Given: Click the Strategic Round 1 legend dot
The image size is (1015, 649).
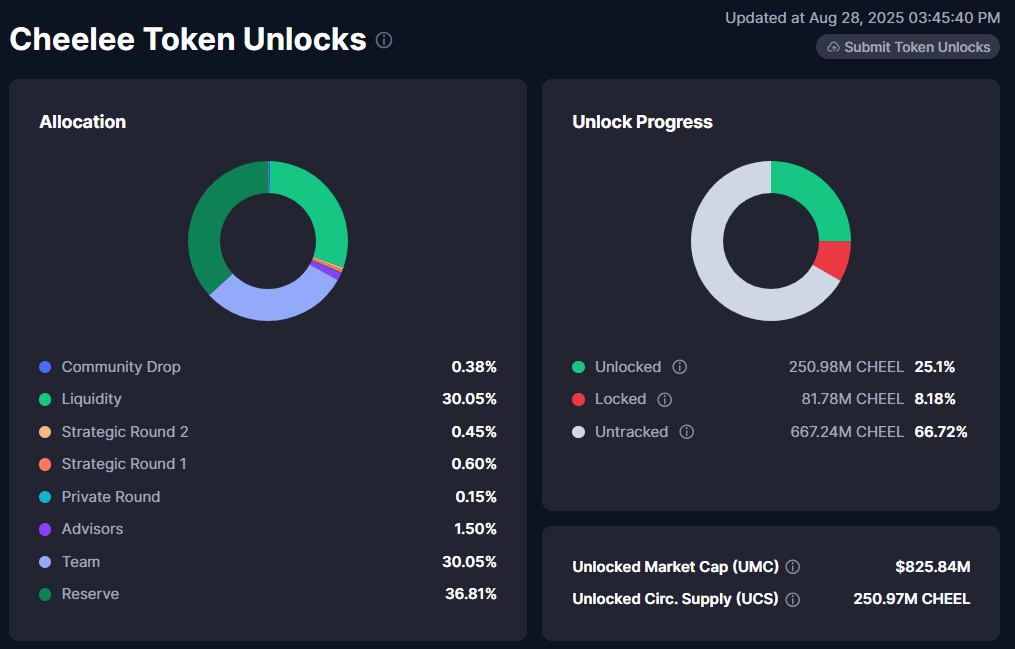Looking at the screenshot, I should 45,464.
